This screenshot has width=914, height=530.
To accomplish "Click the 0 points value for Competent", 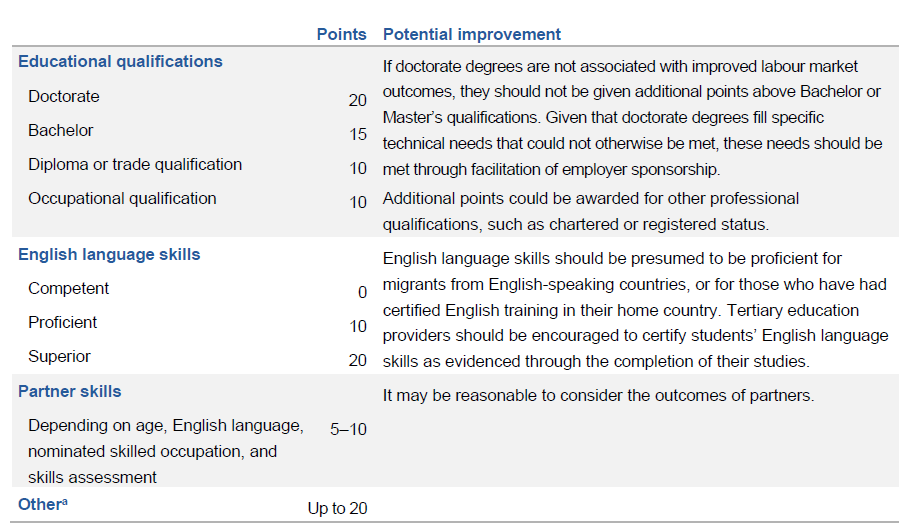I will coord(362,292).
